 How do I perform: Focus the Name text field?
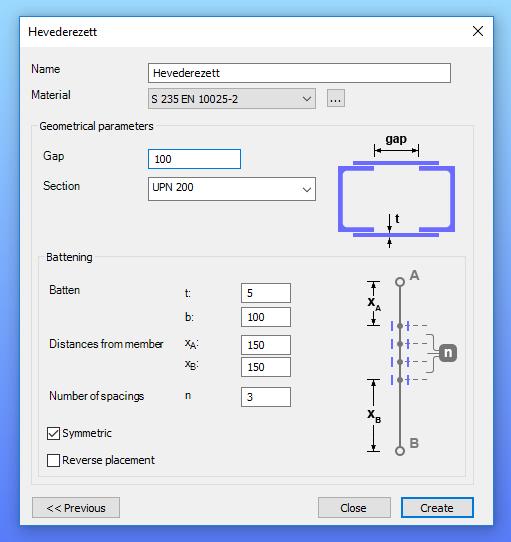pyautogui.click(x=299, y=73)
